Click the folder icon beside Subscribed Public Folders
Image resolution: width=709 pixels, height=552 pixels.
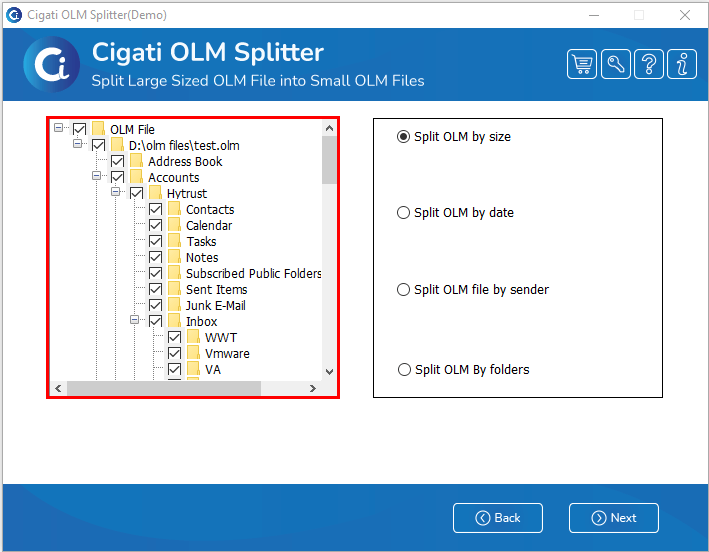174,273
